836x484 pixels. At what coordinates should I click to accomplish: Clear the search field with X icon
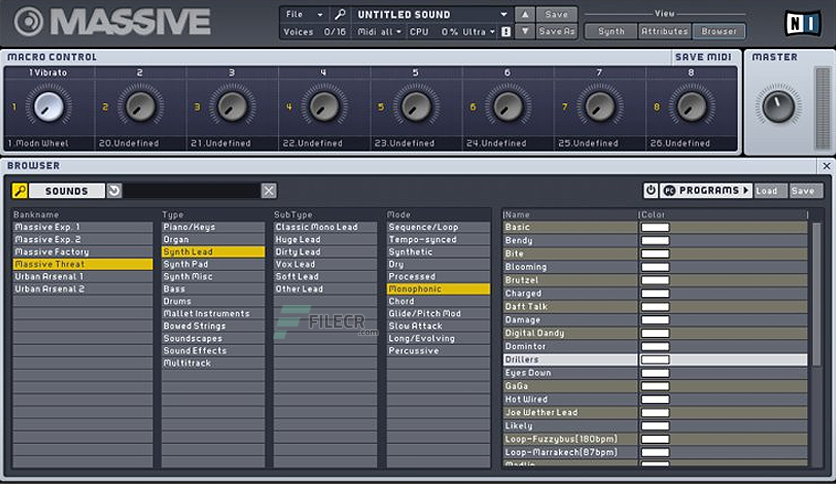pos(269,191)
